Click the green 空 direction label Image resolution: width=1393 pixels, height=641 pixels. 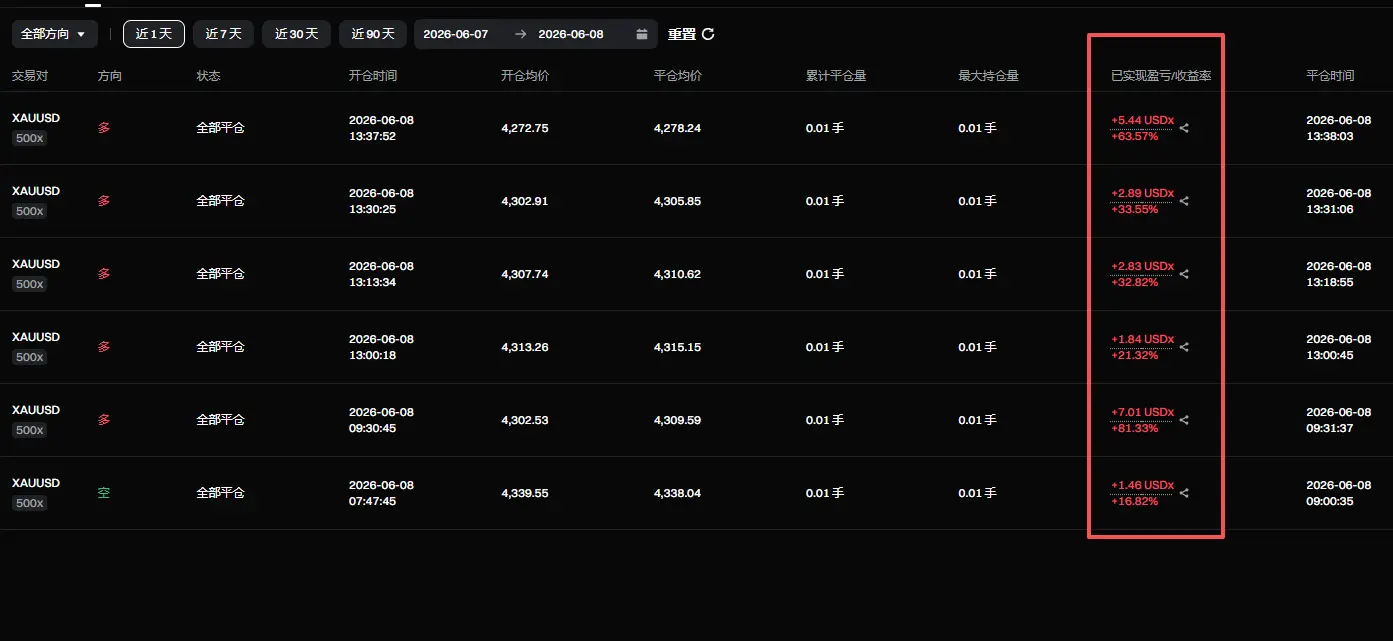[x=104, y=493]
